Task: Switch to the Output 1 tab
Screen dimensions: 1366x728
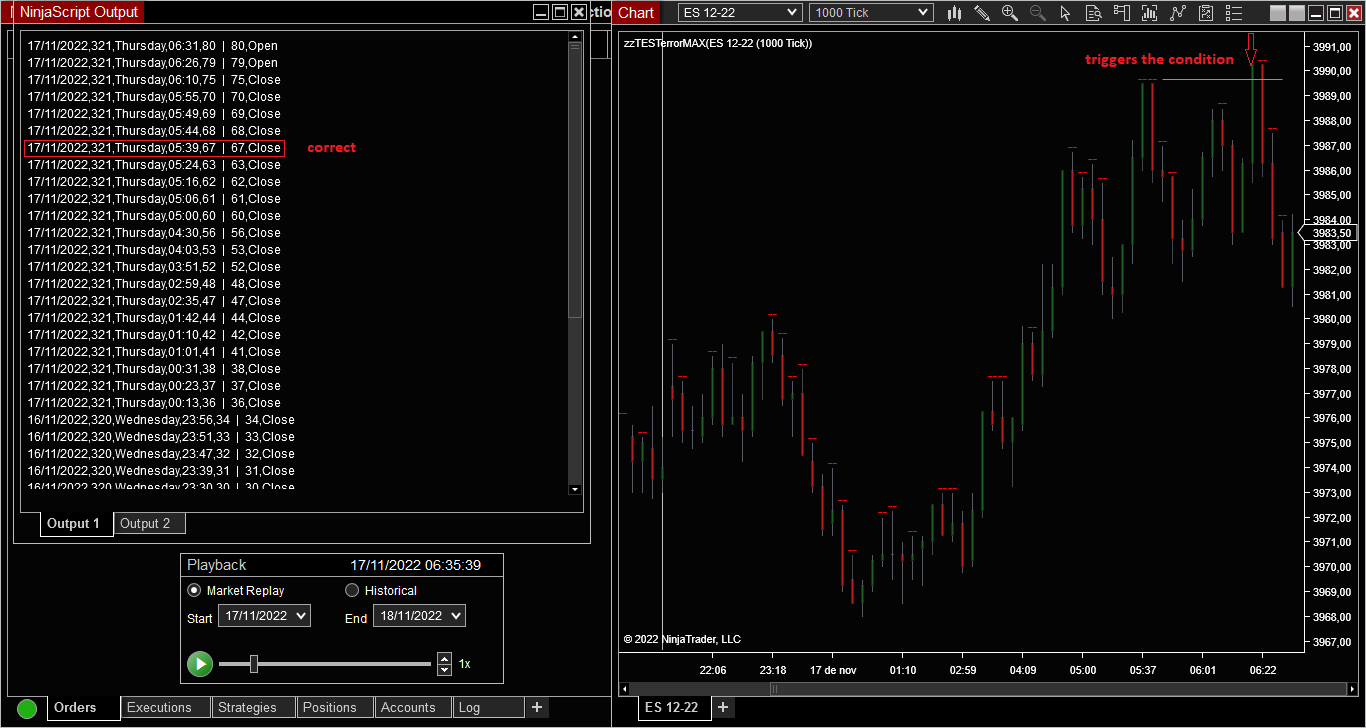Action: [74, 524]
